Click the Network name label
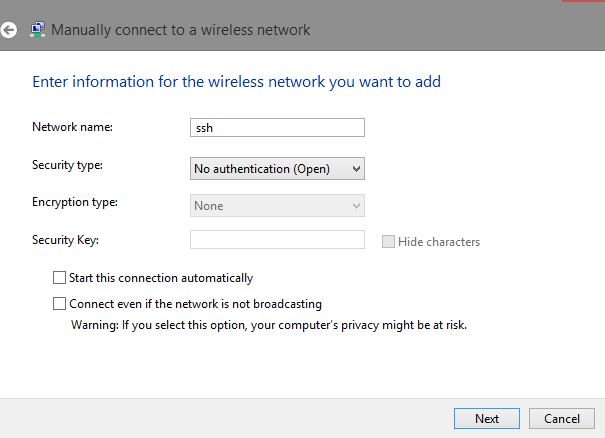Viewport: 605px width, 438px height. point(73,127)
